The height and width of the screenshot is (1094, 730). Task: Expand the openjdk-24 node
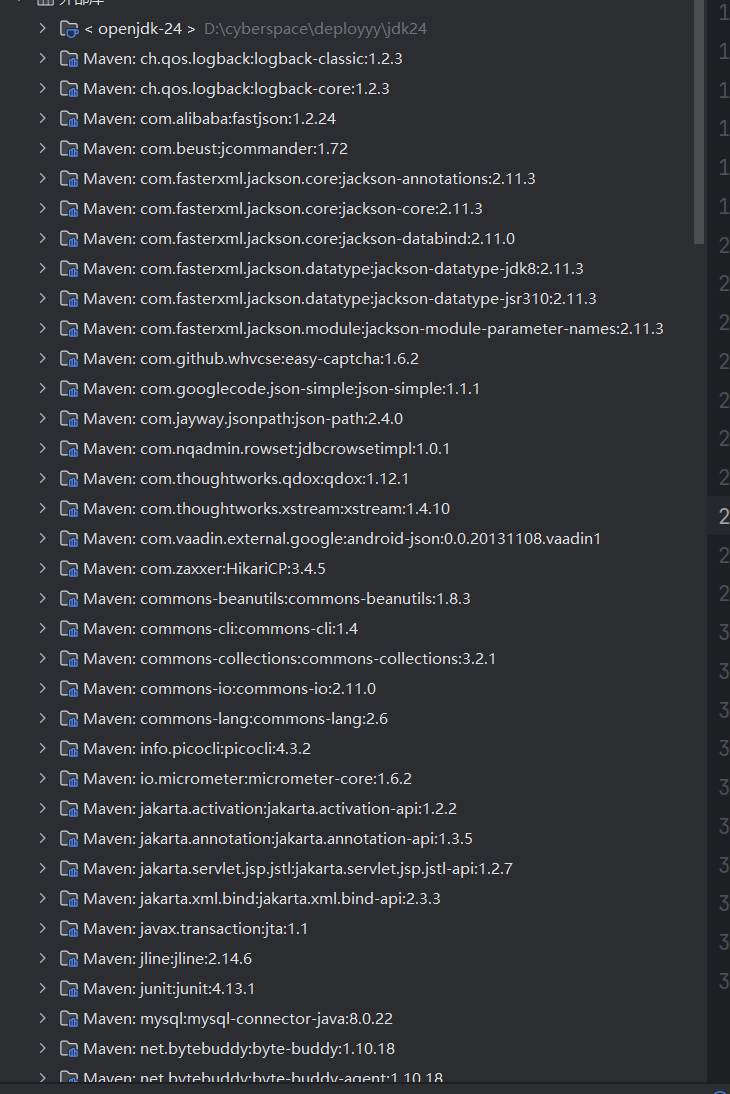pos(43,29)
